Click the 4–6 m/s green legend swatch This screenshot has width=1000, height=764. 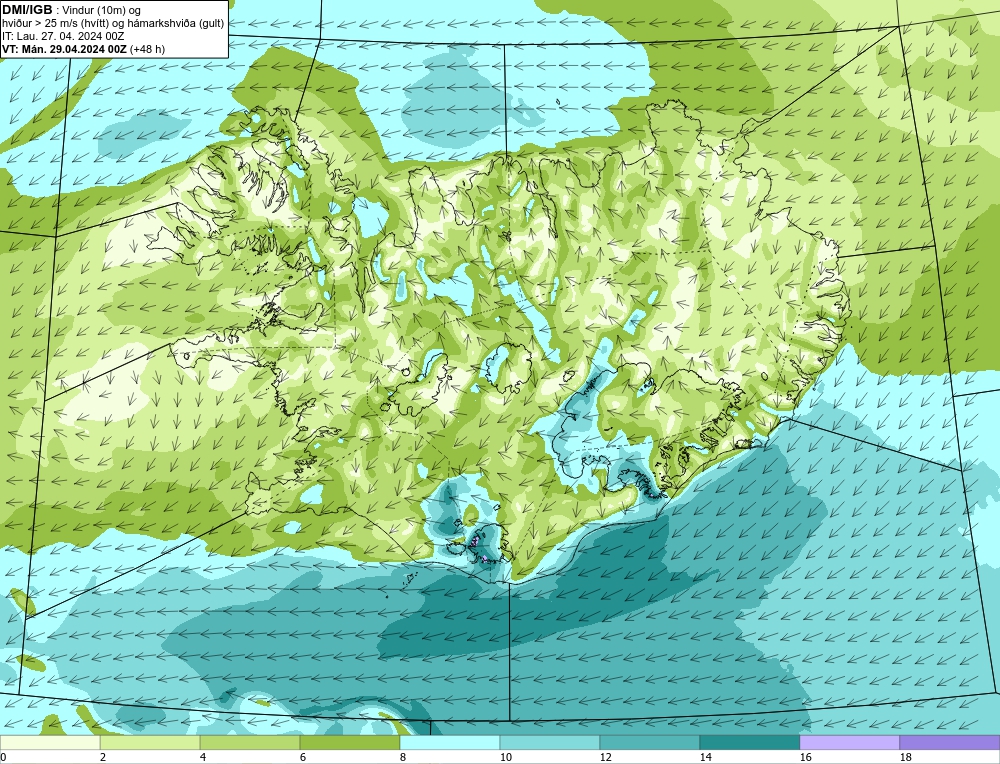[x=250, y=743]
